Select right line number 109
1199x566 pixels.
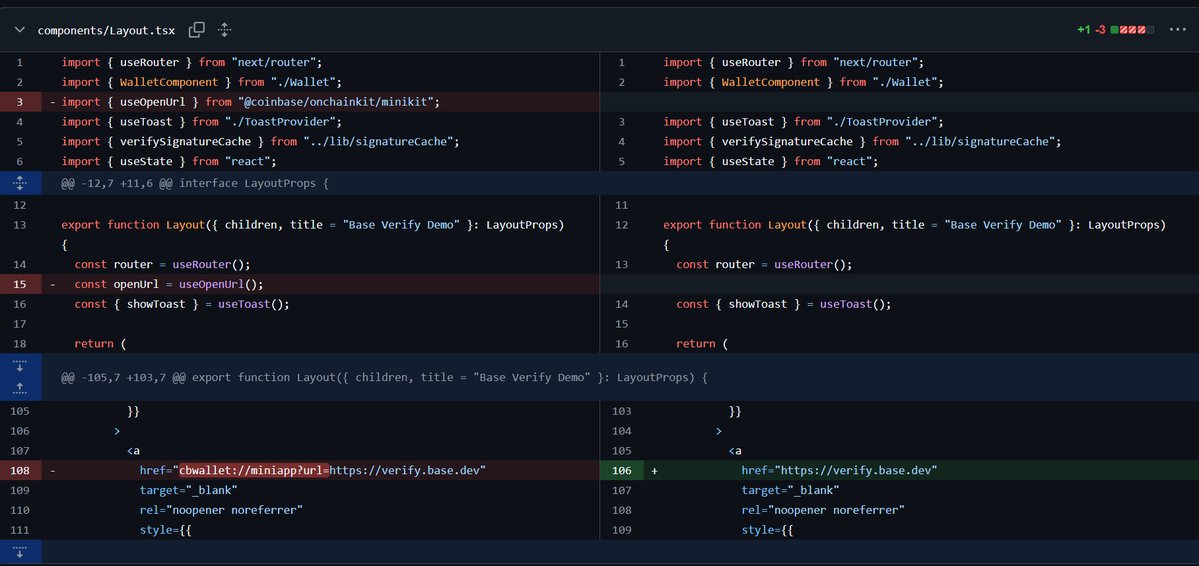[621, 530]
